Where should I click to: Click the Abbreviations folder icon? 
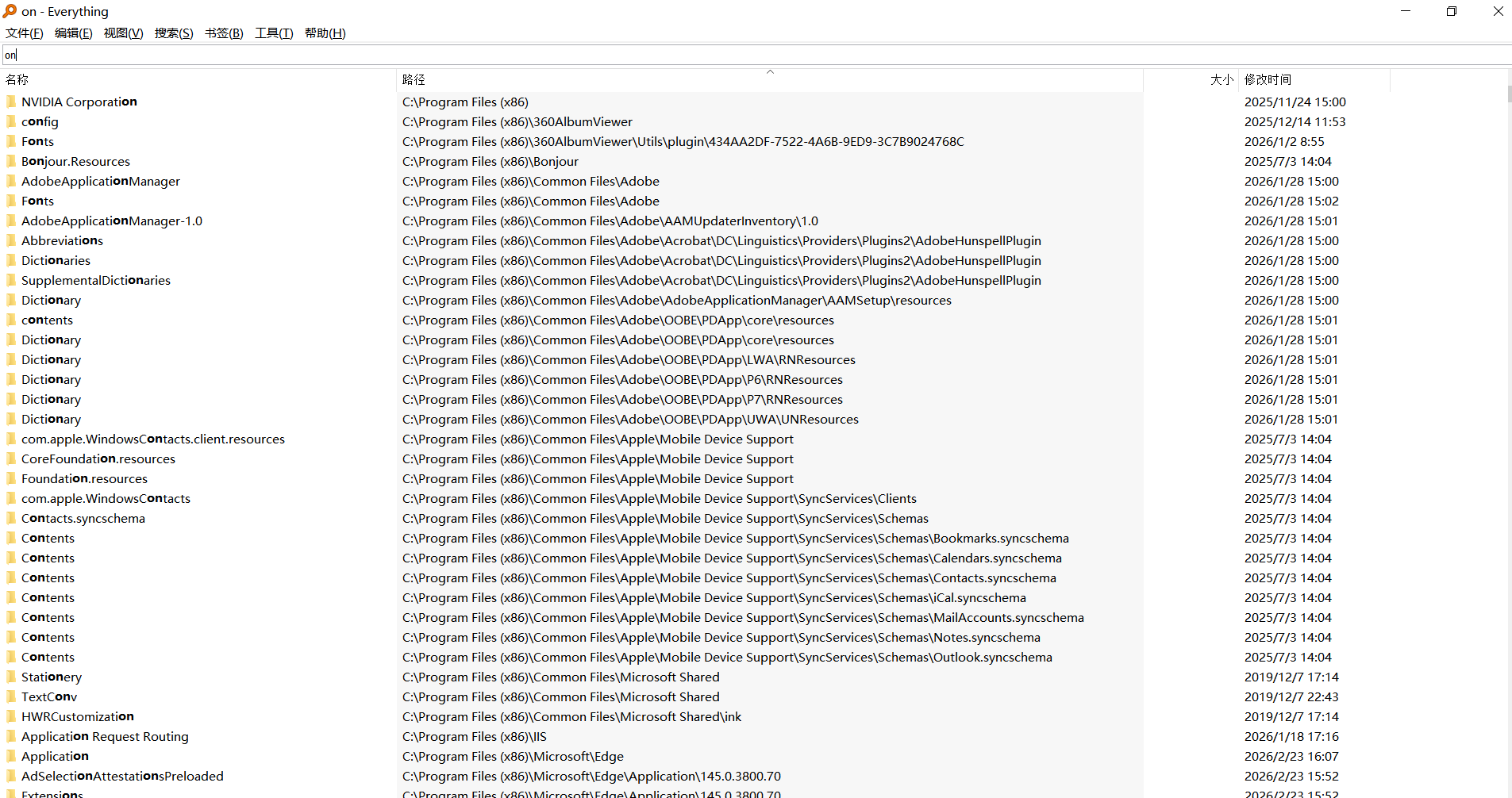tap(11, 240)
